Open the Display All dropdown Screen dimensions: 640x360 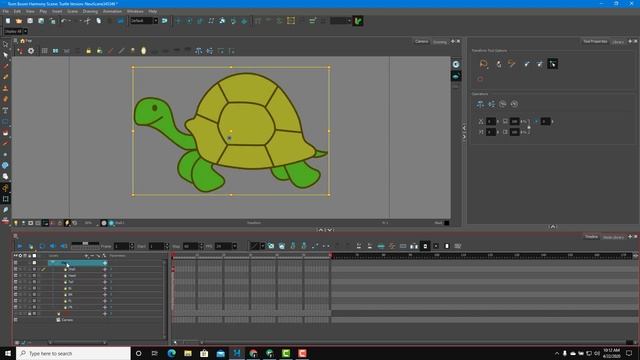point(25,31)
